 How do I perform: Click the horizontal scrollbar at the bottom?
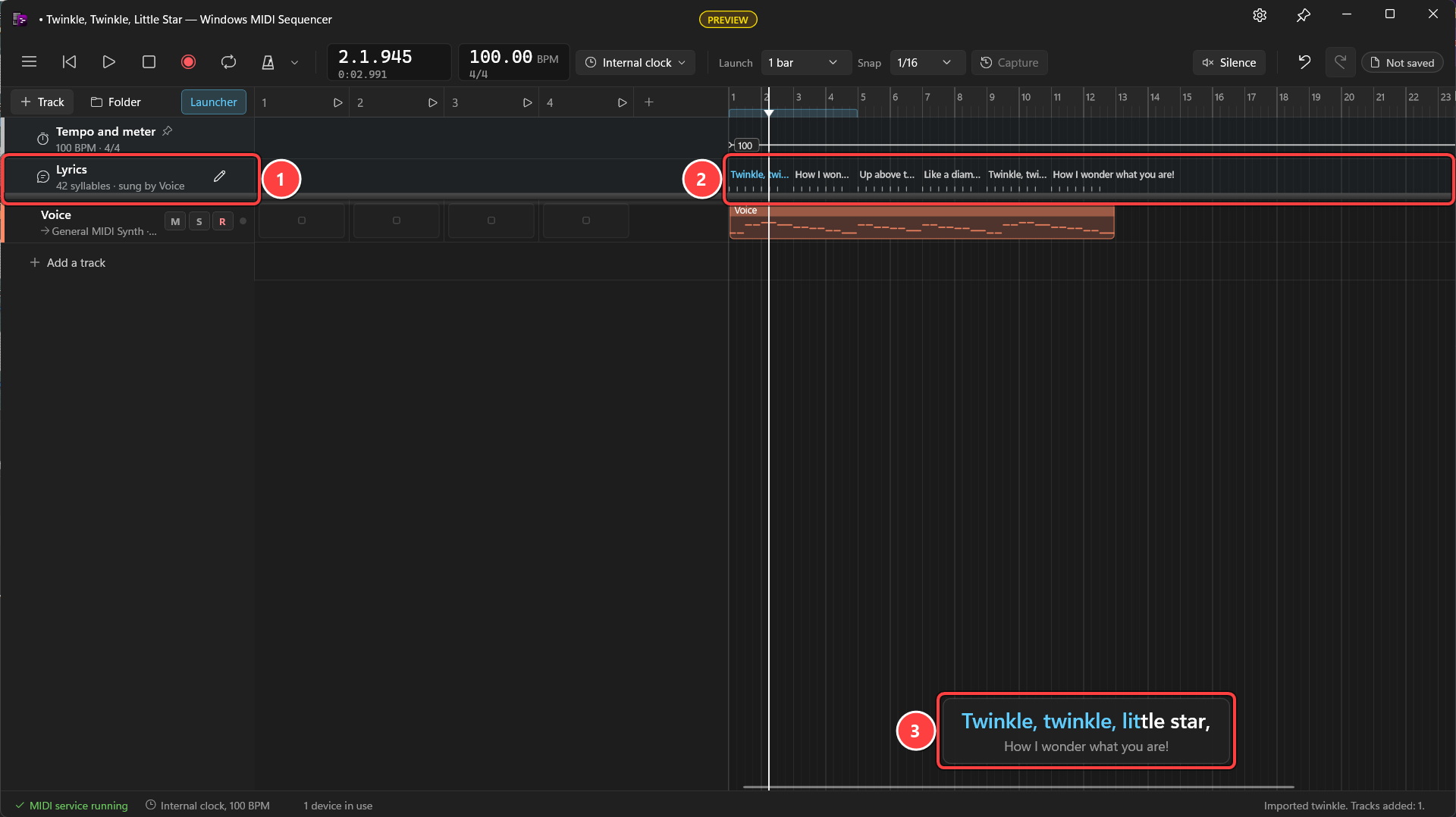pos(1018,787)
